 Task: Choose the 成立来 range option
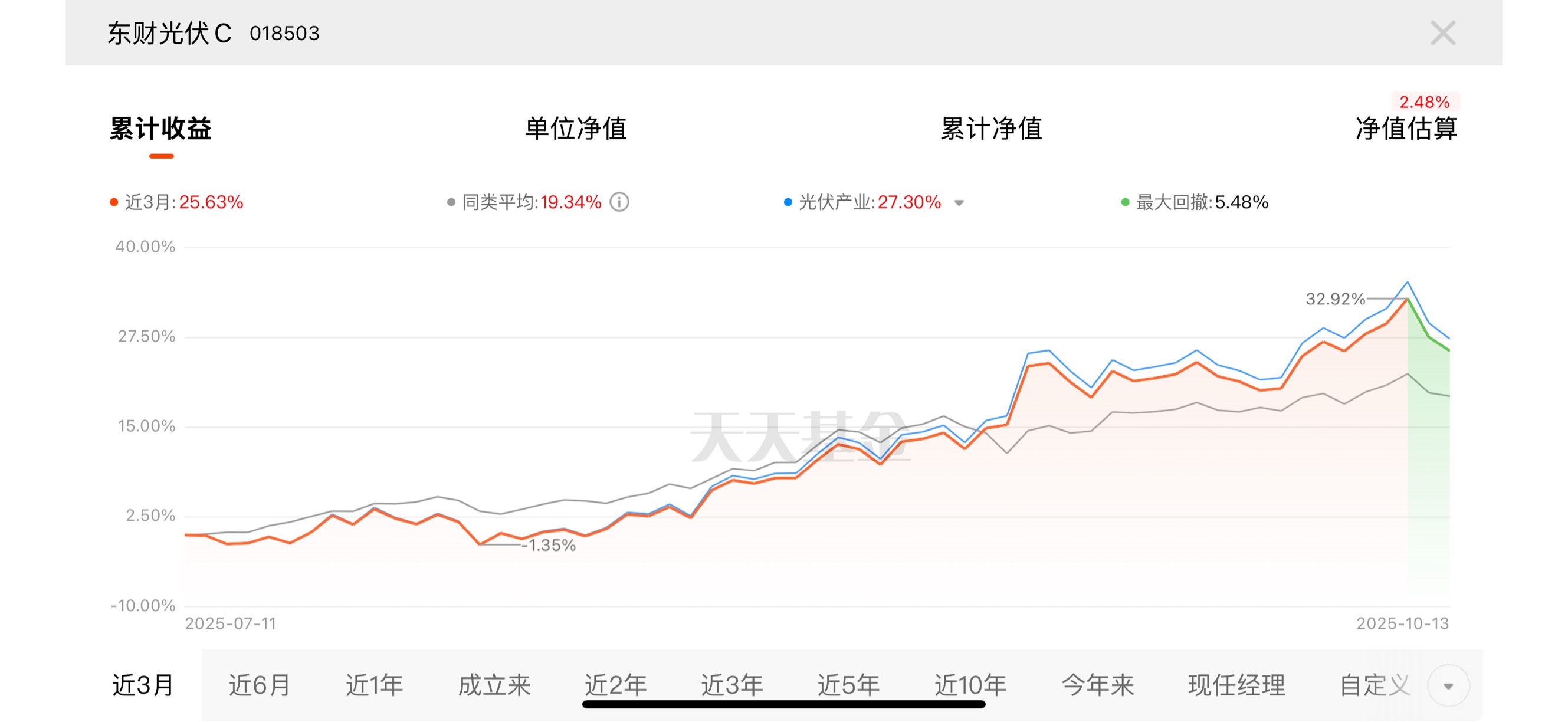(x=494, y=685)
